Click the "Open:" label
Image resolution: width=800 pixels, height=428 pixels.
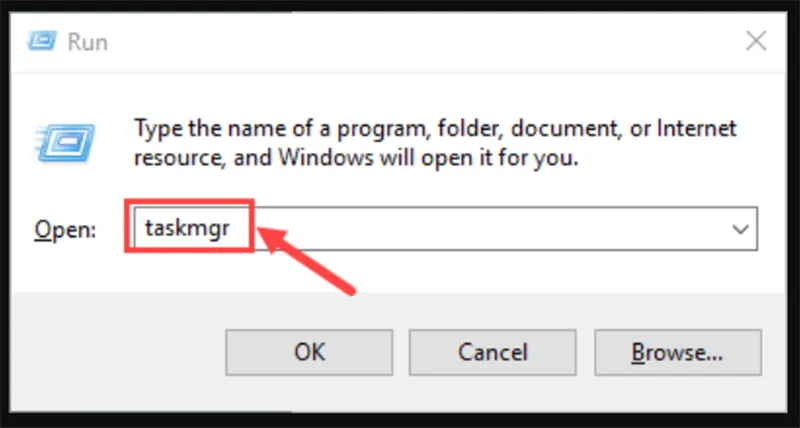click(x=65, y=229)
